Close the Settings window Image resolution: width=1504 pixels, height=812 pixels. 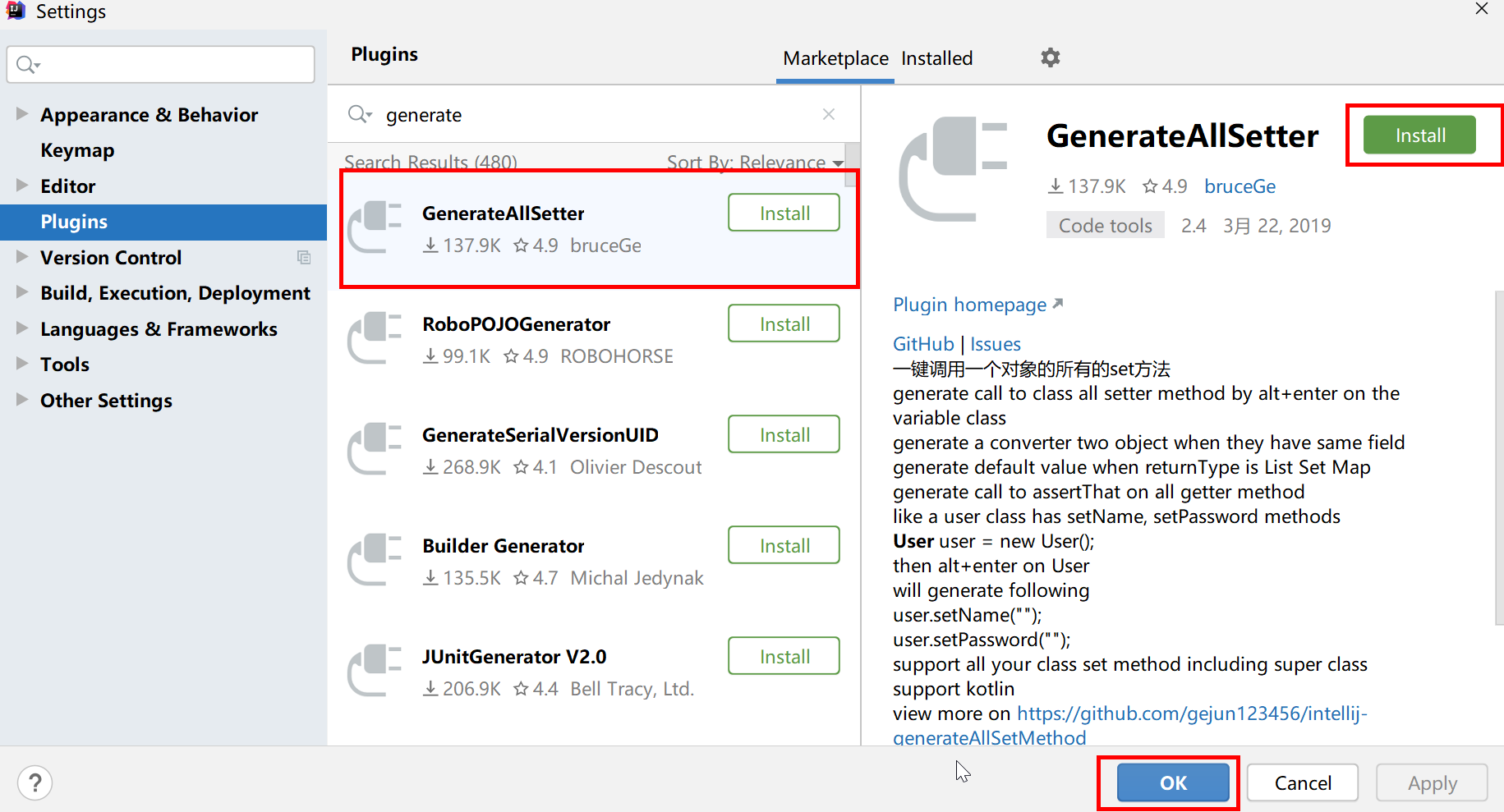click(1482, 9)
